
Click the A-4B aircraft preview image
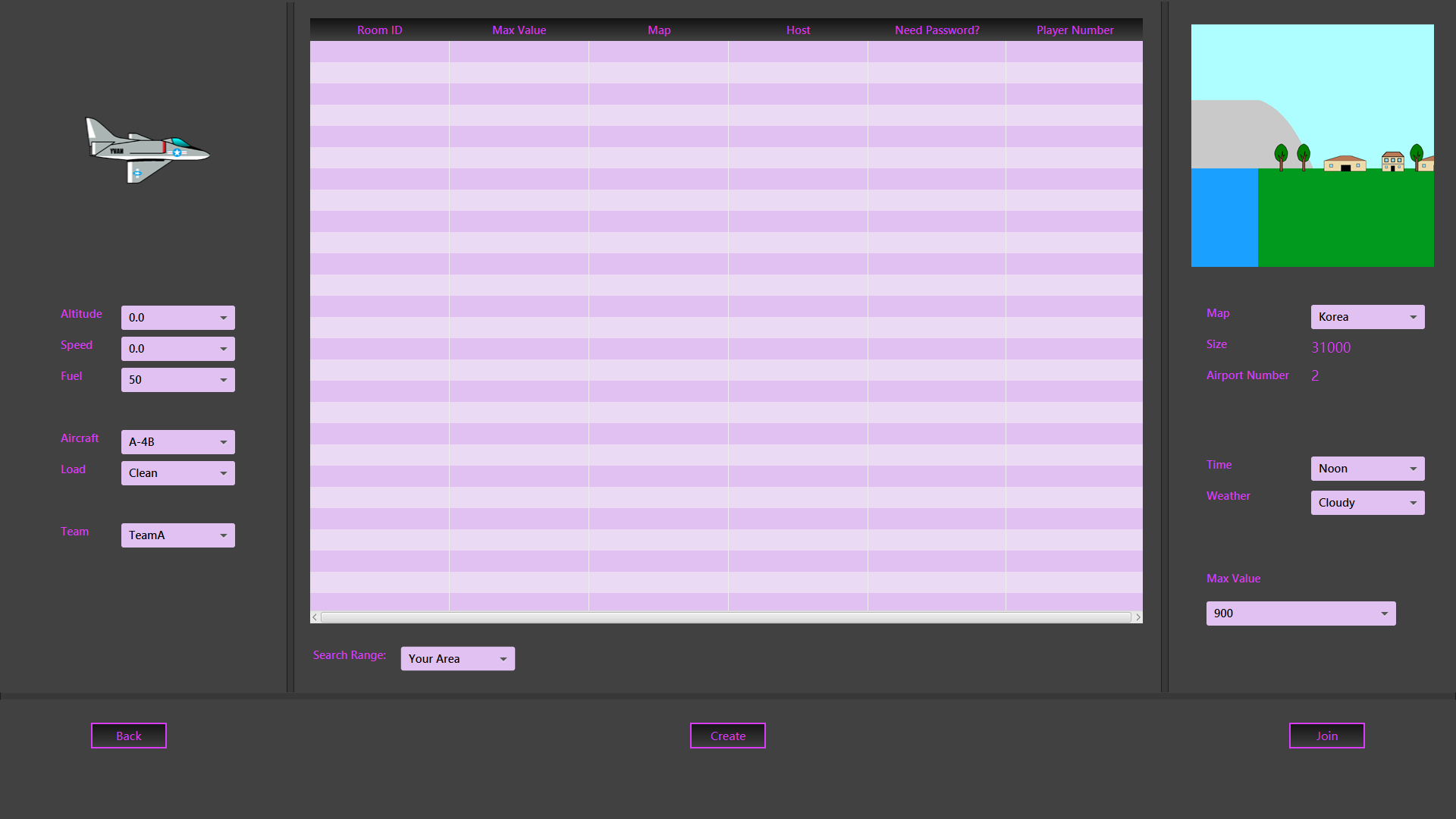[x=147, y=150]
